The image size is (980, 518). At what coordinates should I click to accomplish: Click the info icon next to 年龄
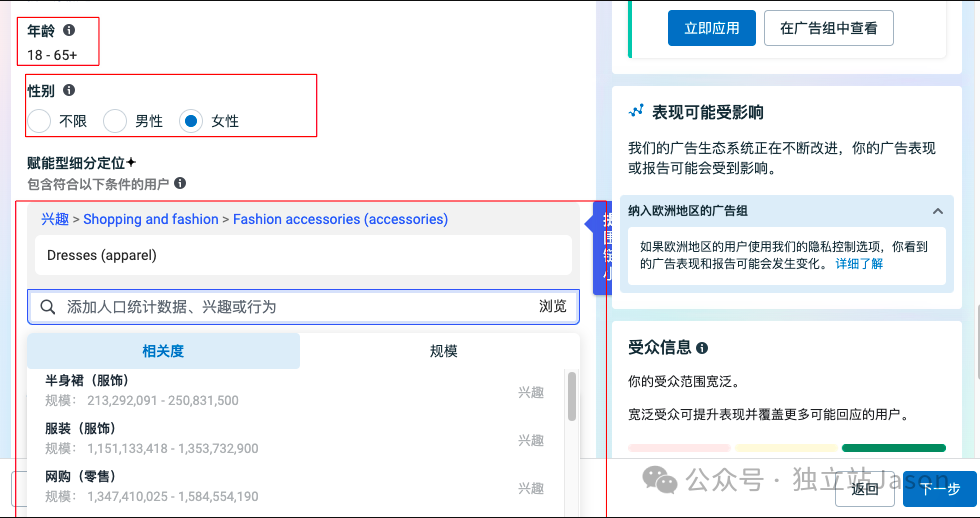pyautogui.click(x=69, y=30)
